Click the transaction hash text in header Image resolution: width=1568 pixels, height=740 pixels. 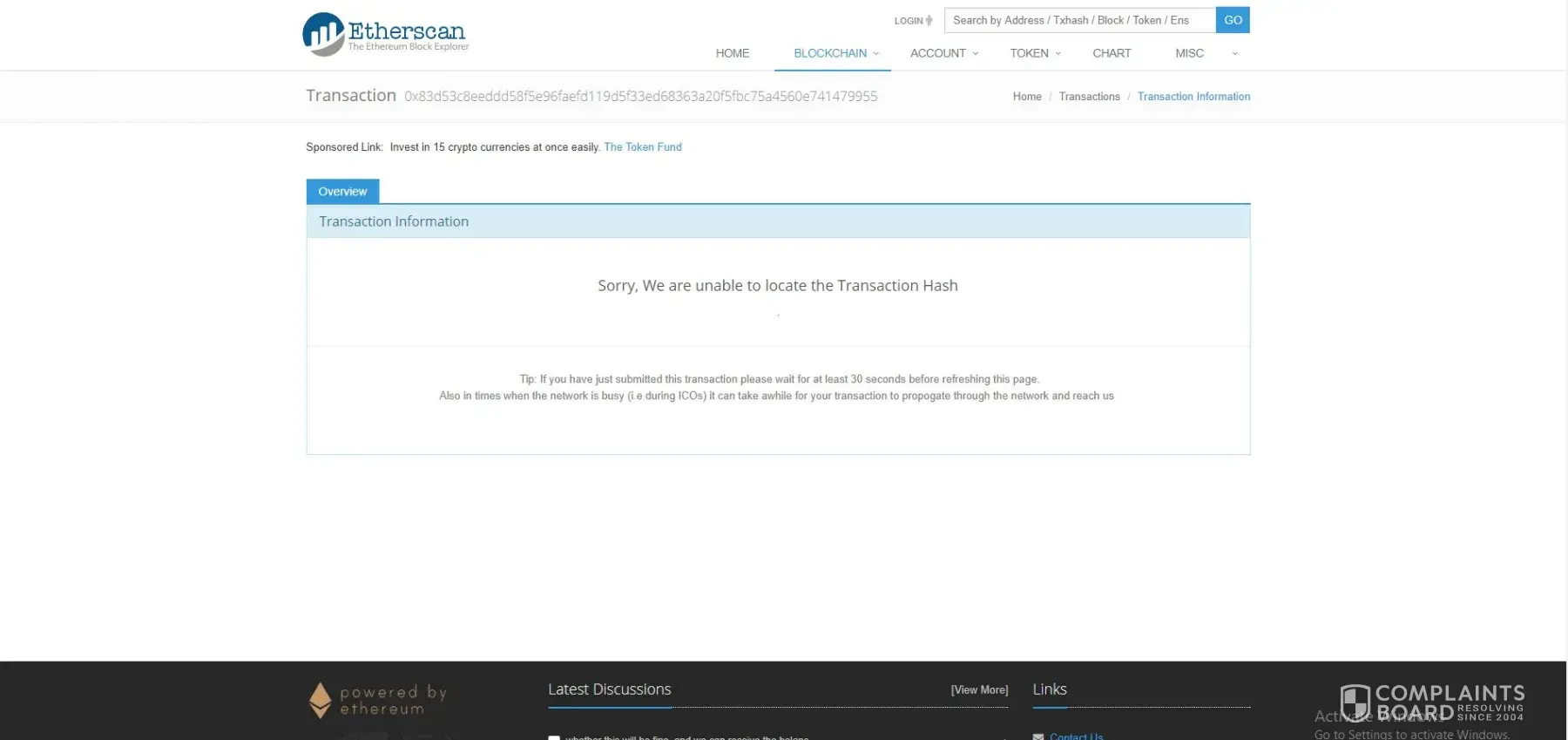(x=640, y=97)
